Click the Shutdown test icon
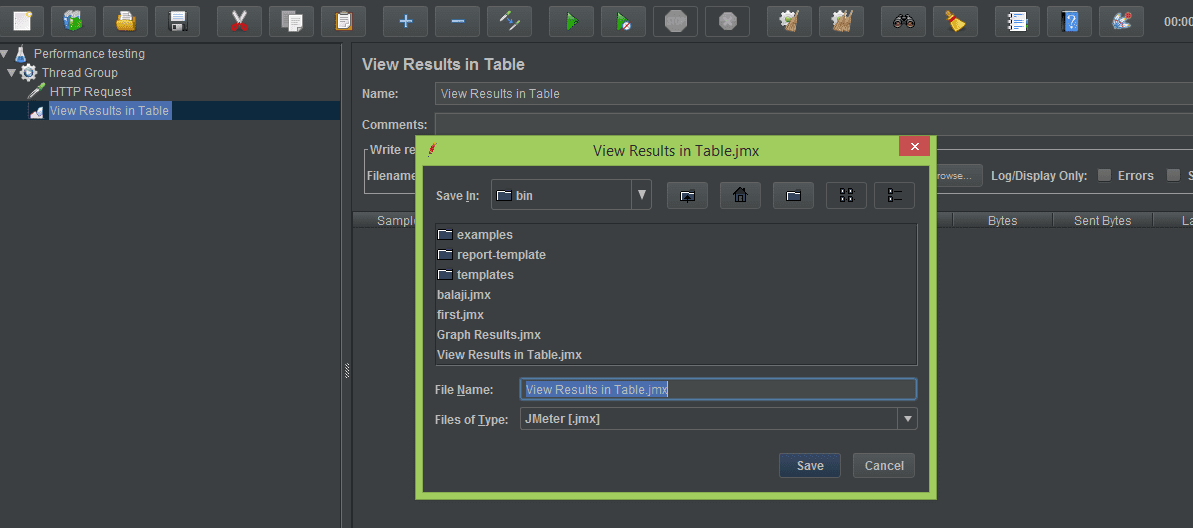This screenshot has width=1193, height=528. (x=727, y=21)
